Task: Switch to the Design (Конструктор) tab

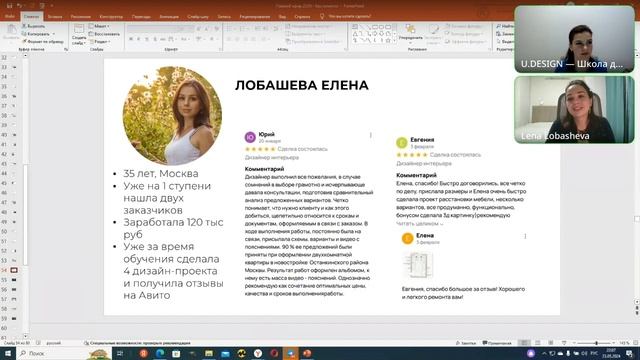Action: click(x=111, y=17)
